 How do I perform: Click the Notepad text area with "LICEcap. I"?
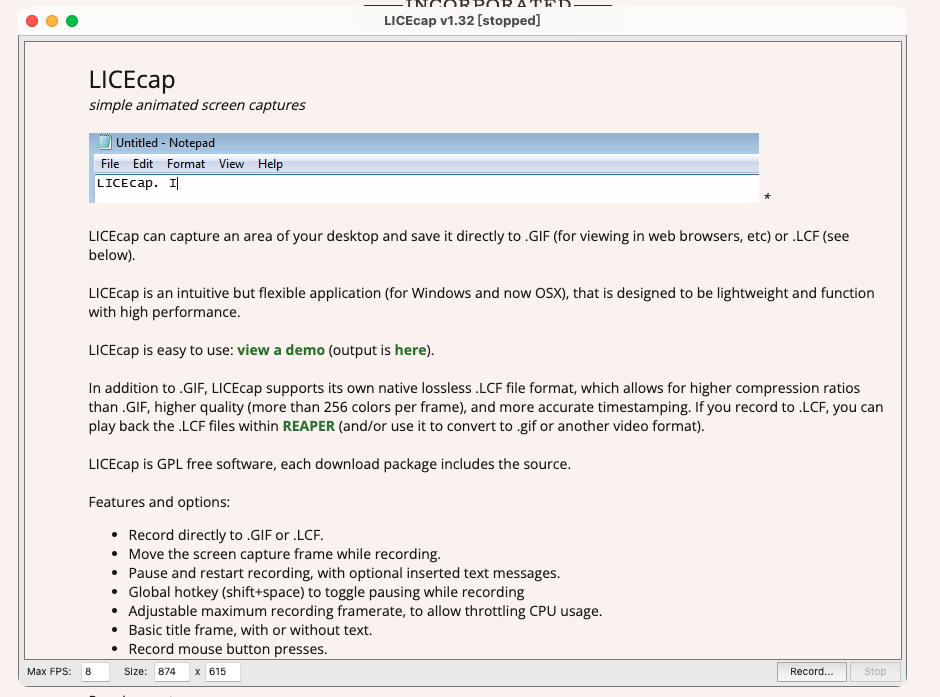(400, 187)
